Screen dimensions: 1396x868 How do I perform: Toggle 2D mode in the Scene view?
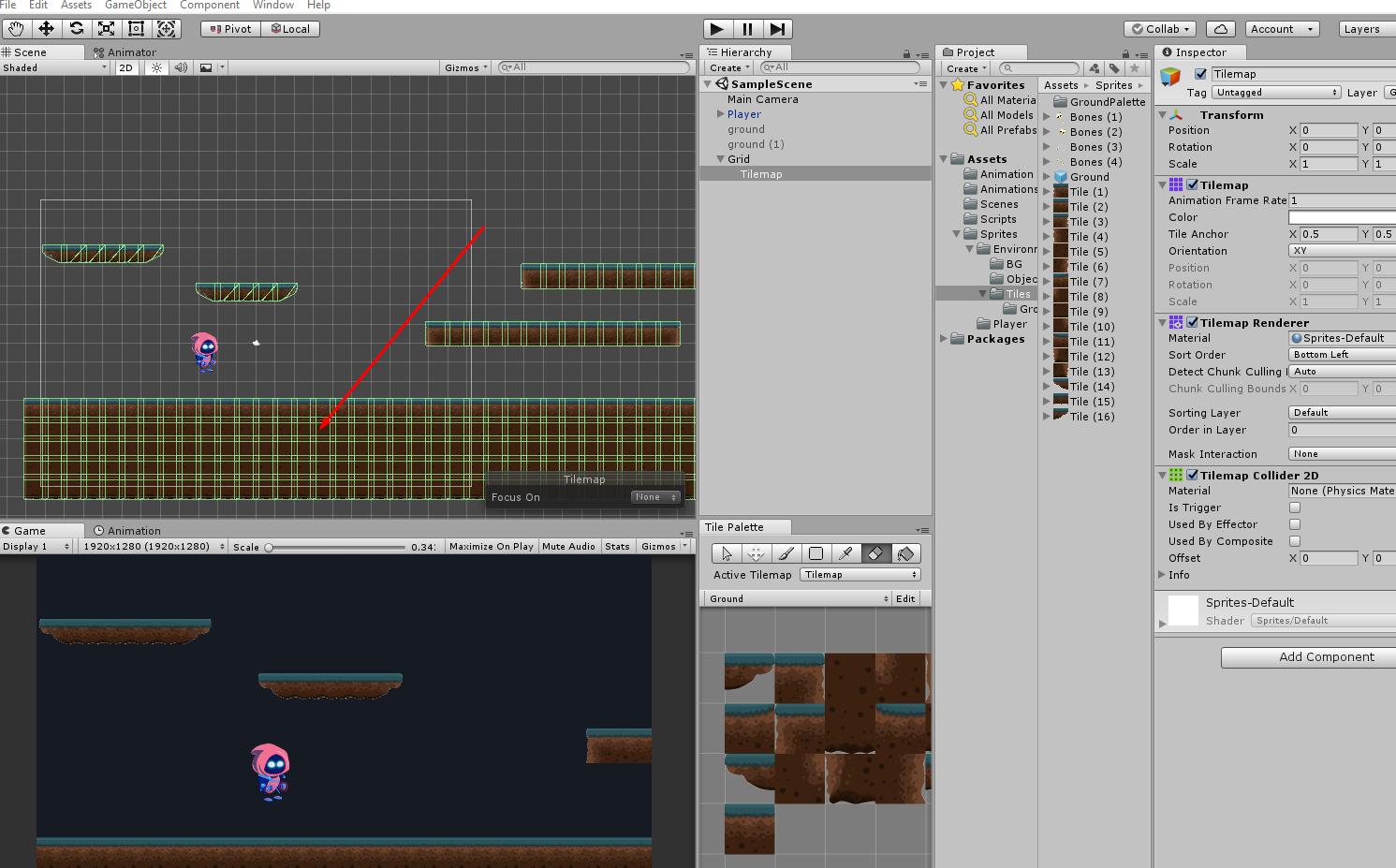pos(125,66)
